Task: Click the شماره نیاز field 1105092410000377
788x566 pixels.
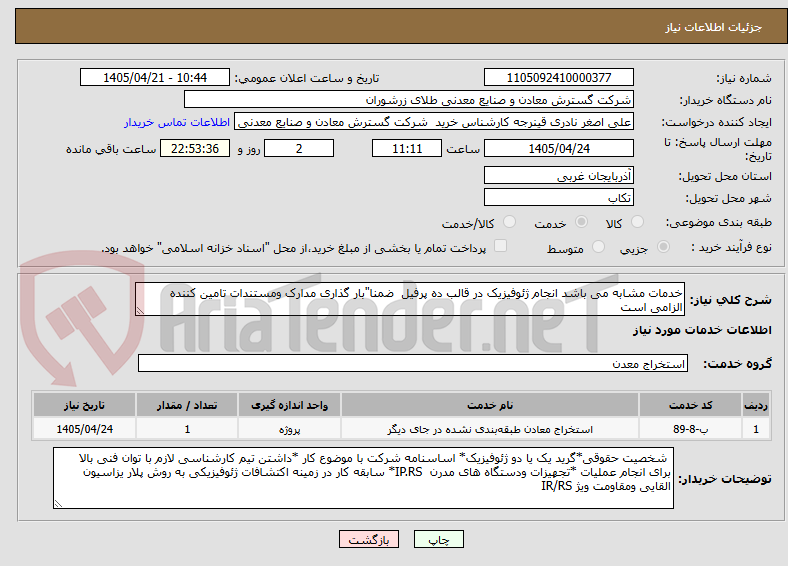Action: coord(558,77)
